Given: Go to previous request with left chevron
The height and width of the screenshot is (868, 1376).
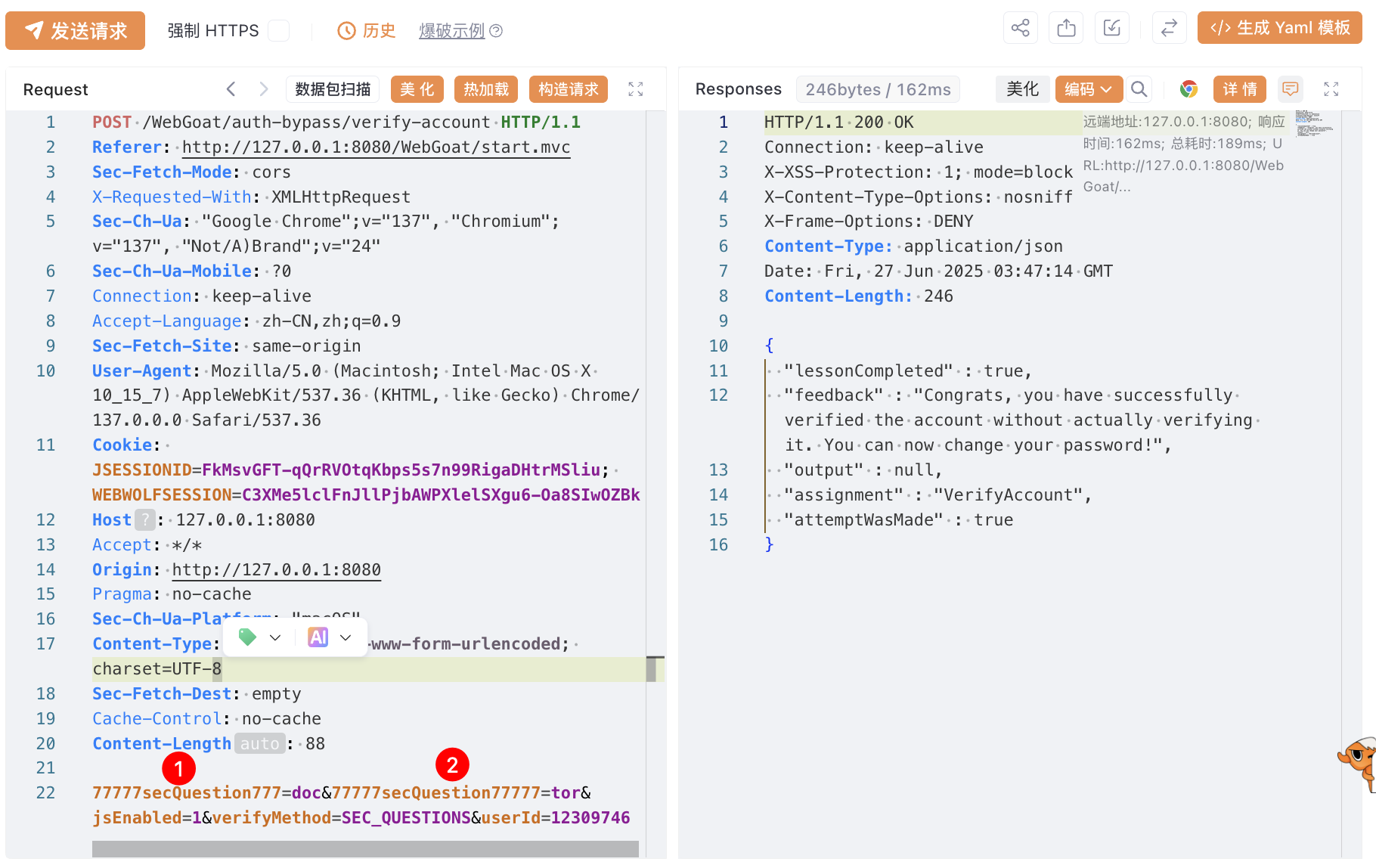Looking at the screenshot, I should click(231, 89).
